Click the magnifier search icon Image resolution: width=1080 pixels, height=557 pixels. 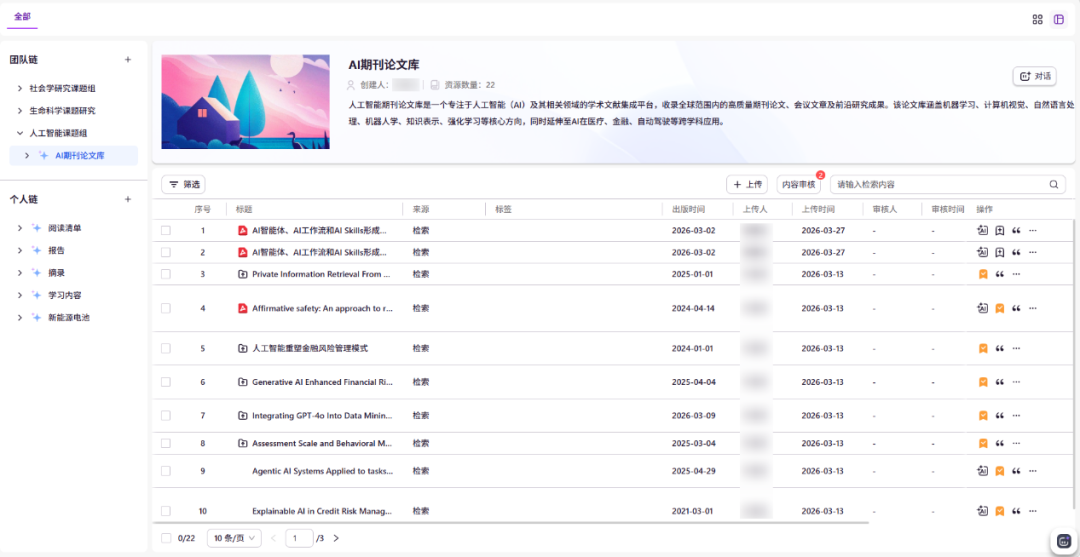[1054, 185]
